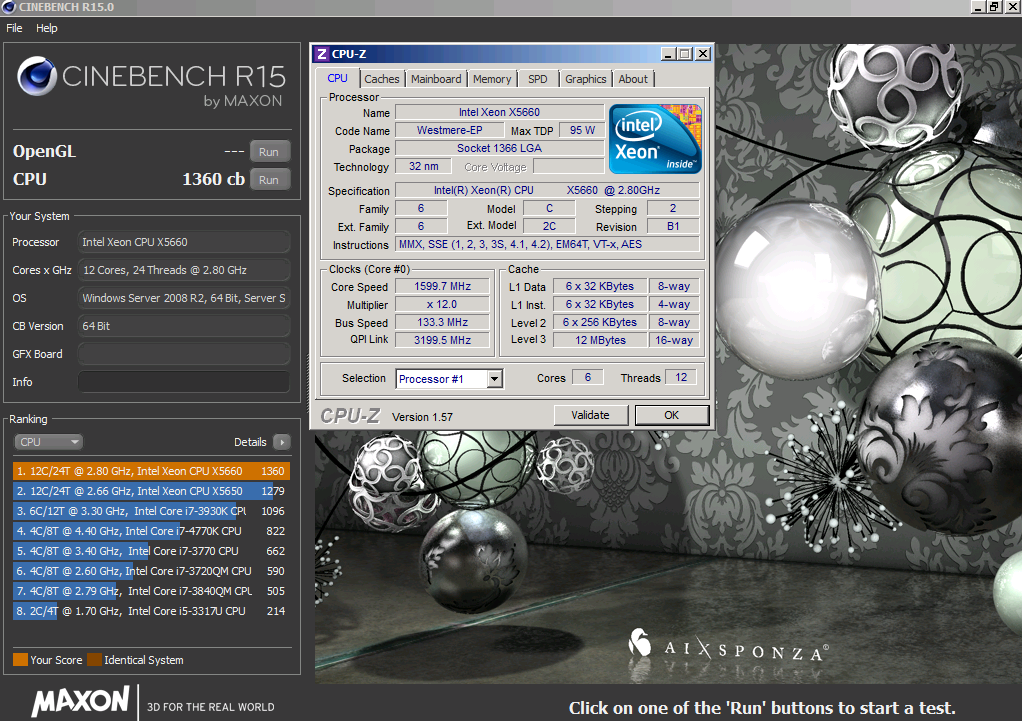Click the Cinebench title bar app icon
1022x721 pixels.
(8, 7)
